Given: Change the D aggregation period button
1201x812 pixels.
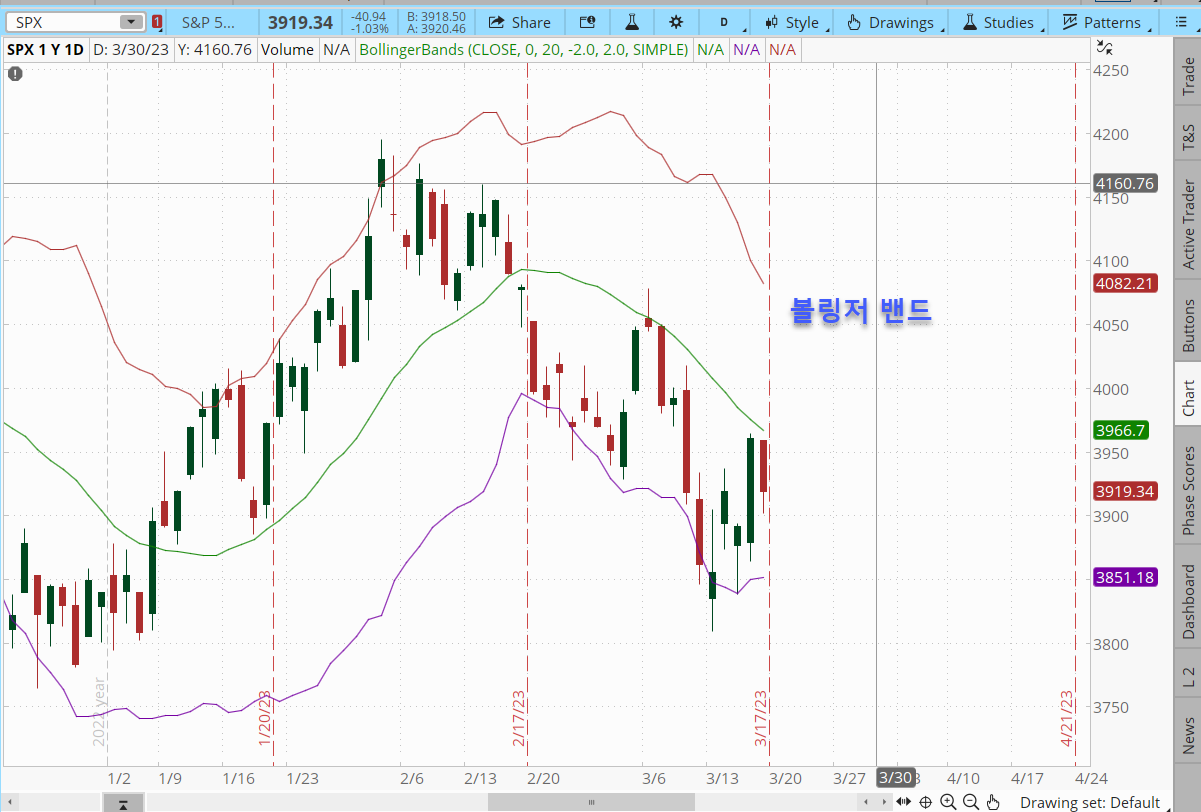Looking at the screenshot, I should [x=723, y=22].
